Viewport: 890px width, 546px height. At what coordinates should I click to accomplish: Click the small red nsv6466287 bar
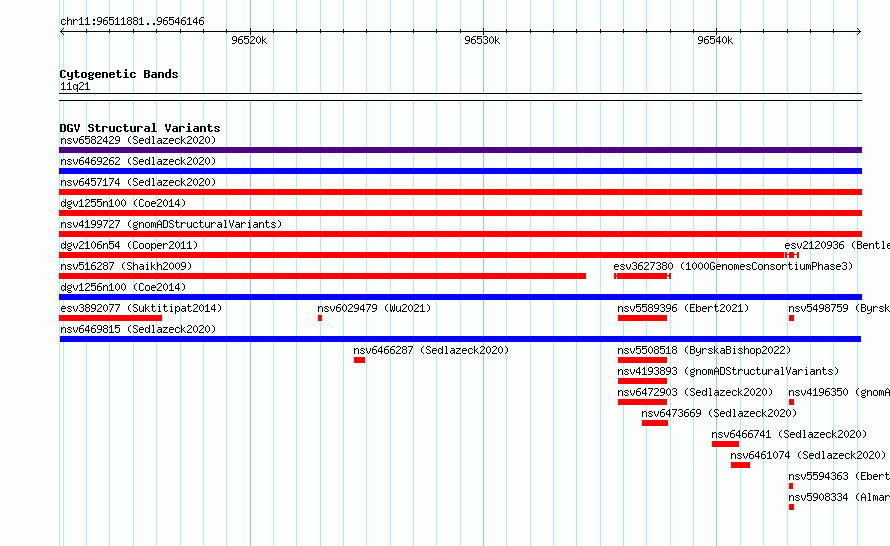tap(359, 360)
